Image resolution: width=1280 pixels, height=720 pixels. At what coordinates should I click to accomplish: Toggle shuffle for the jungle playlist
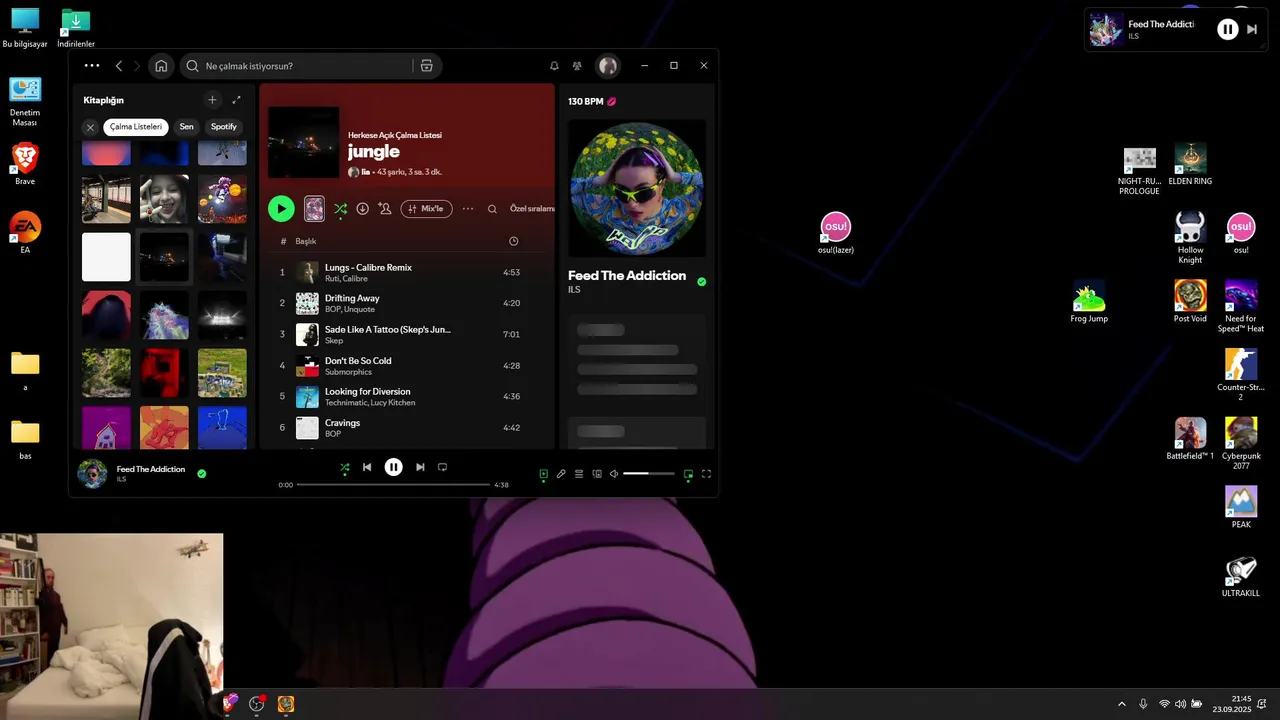click(x=341, y=209)
